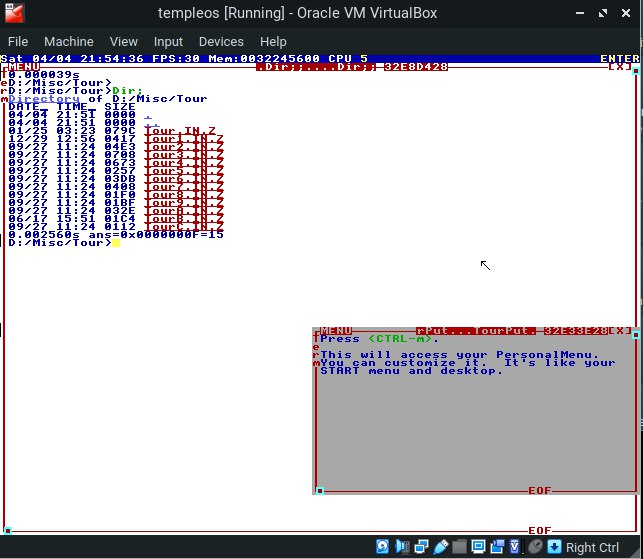Click MENU on the tour popup window
The width and height of the screenshot is (643, 559).
336,331
